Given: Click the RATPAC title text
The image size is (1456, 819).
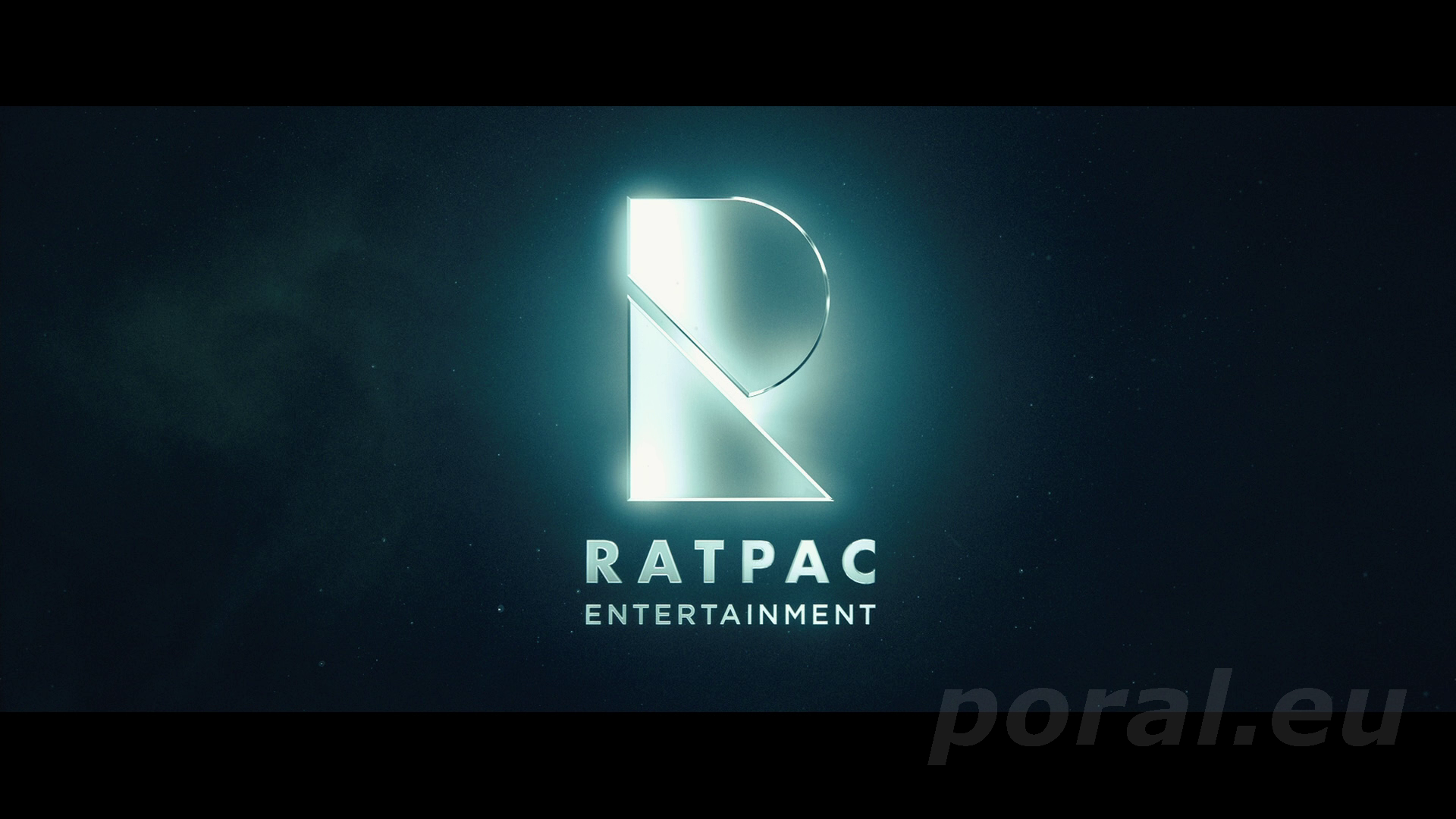Looking at the screenshot, I should [x=732, y=563].
